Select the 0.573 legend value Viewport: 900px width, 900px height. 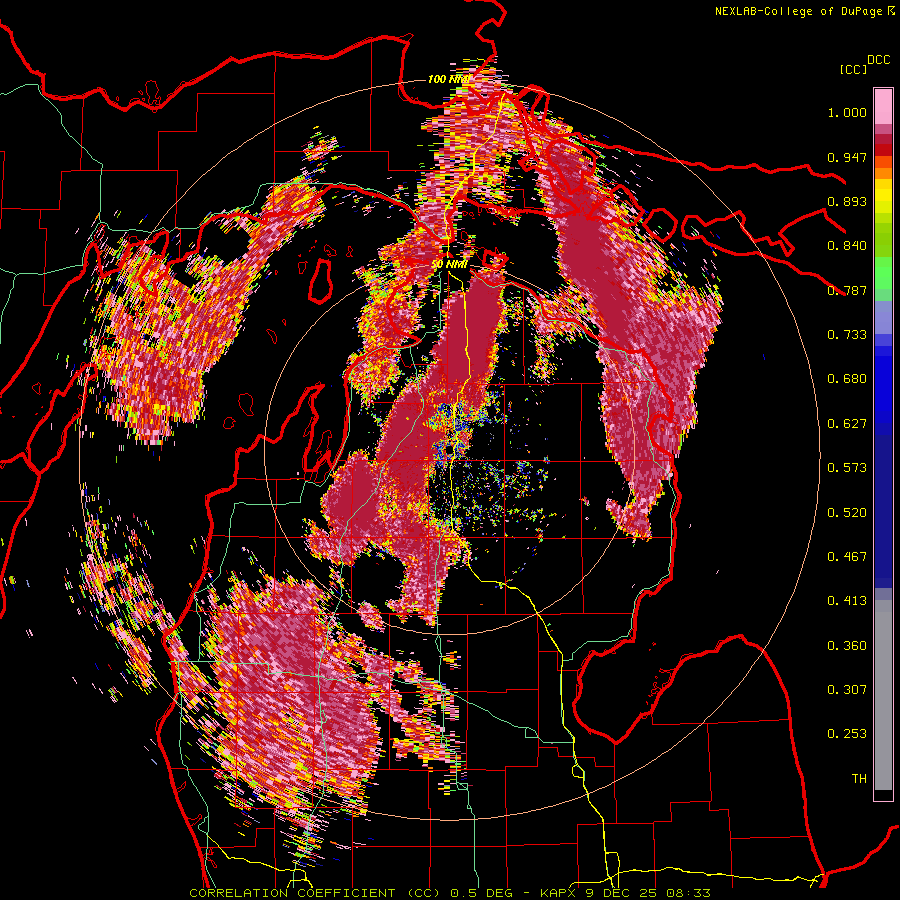click(x=847, y=468)
